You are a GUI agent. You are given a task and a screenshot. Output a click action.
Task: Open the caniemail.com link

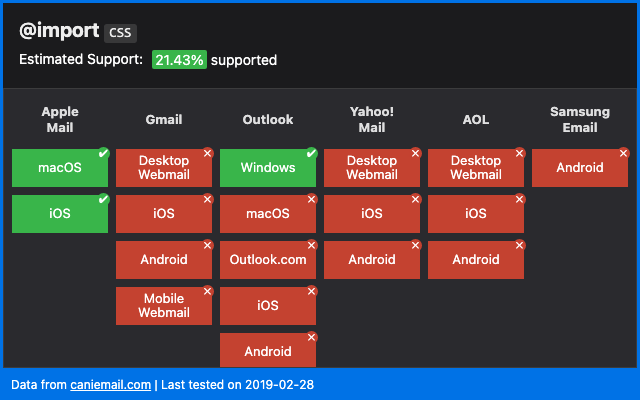(110, 384)
